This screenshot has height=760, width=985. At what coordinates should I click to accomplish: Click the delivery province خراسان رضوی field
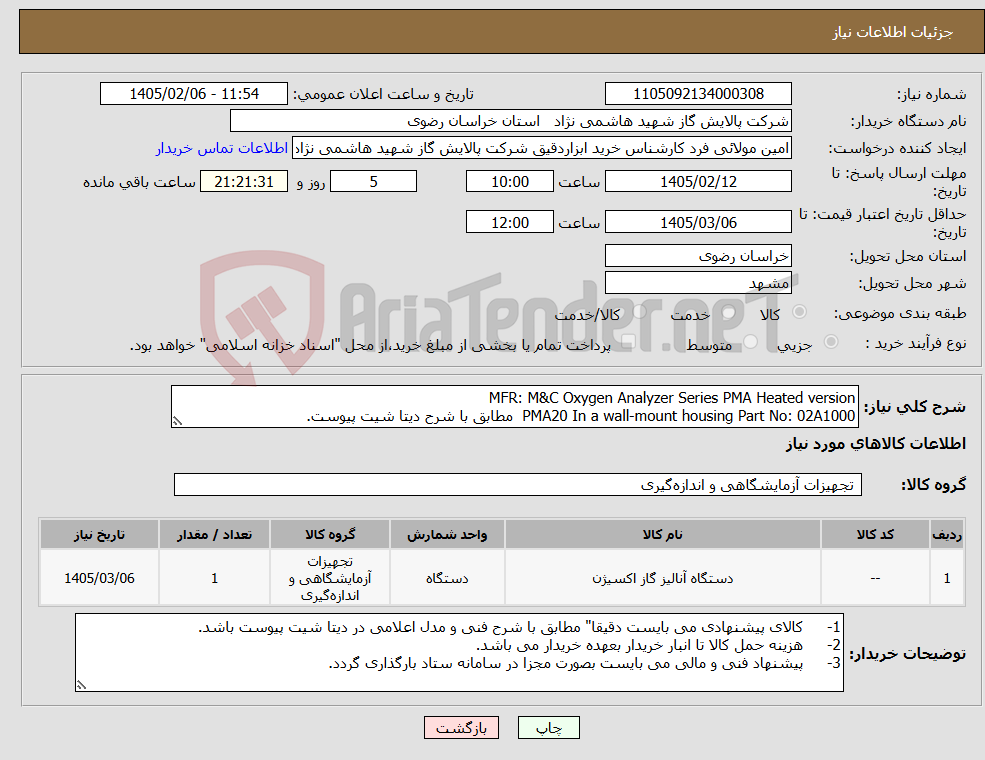(x=698, y=256)
